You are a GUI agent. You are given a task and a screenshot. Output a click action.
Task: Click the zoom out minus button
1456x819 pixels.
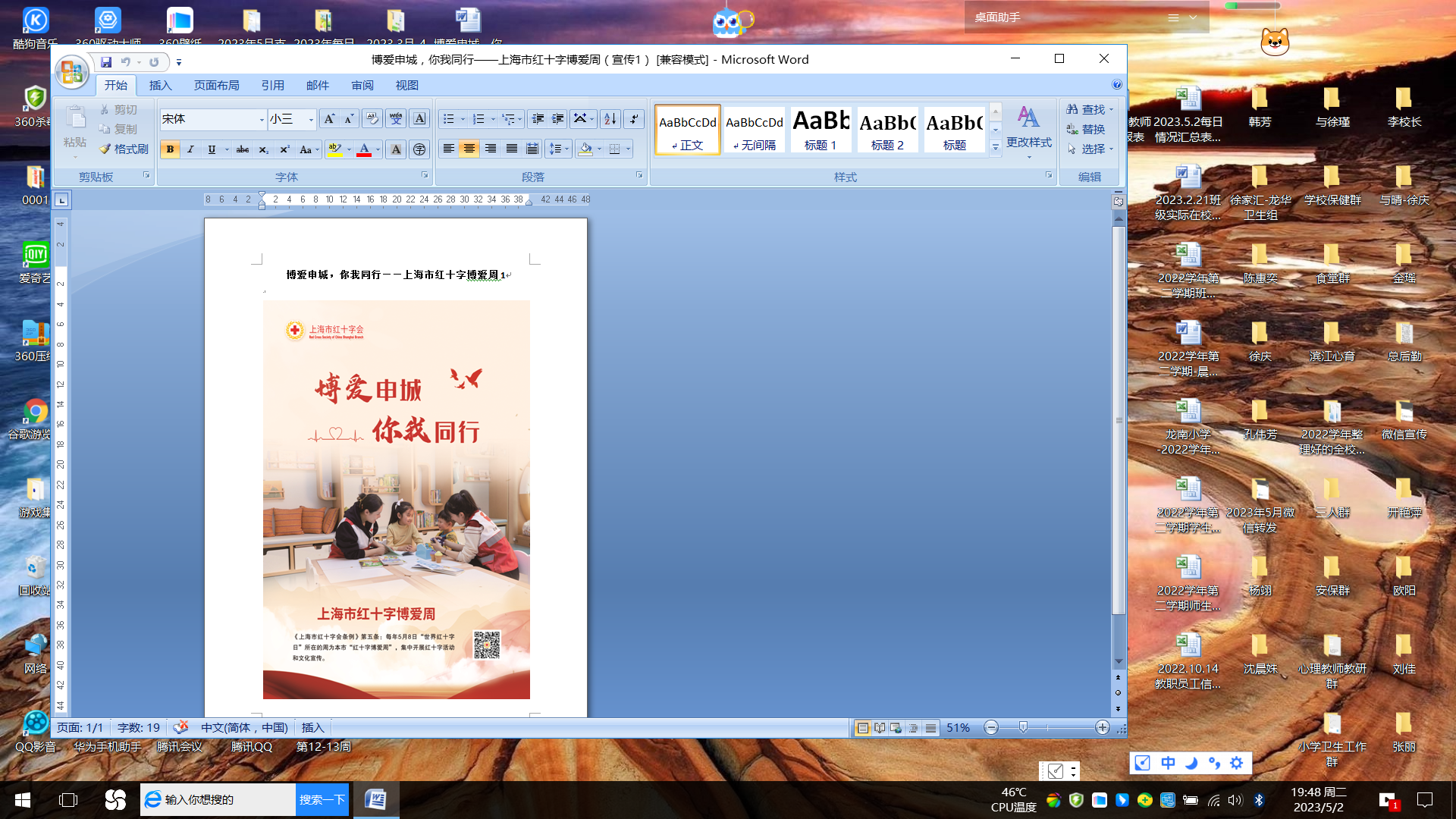[x=991, y=728]
